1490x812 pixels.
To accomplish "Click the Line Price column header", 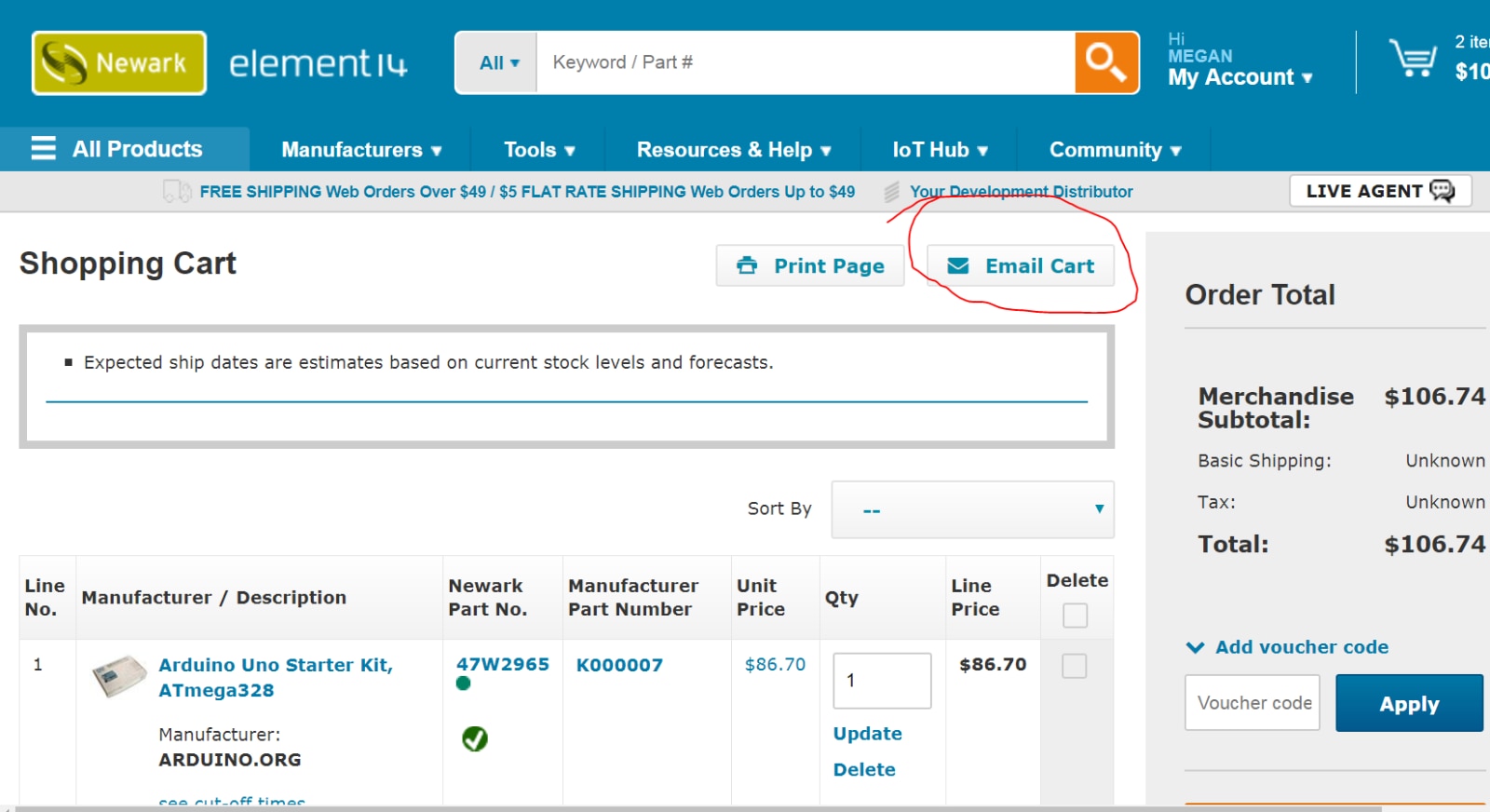I will click(x=975, y=598).
